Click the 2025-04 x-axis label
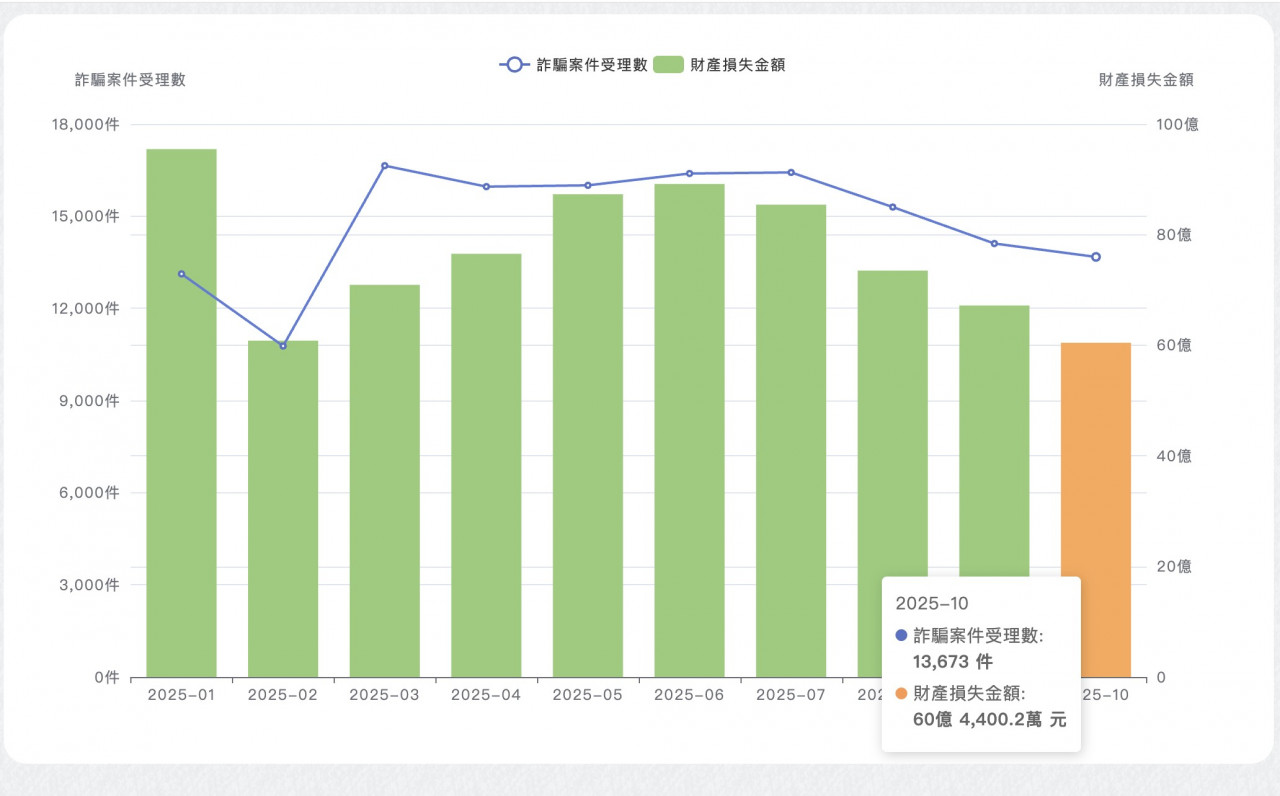Viewport: 1280px width, 796px height. click(x=486, y=695)
